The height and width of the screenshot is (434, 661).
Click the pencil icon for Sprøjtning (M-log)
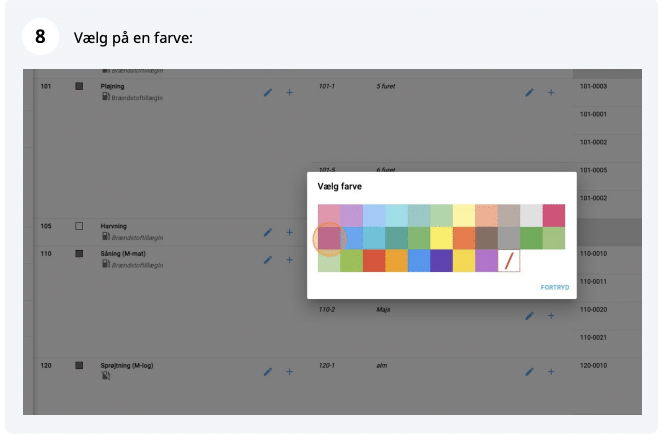[267, 371]
